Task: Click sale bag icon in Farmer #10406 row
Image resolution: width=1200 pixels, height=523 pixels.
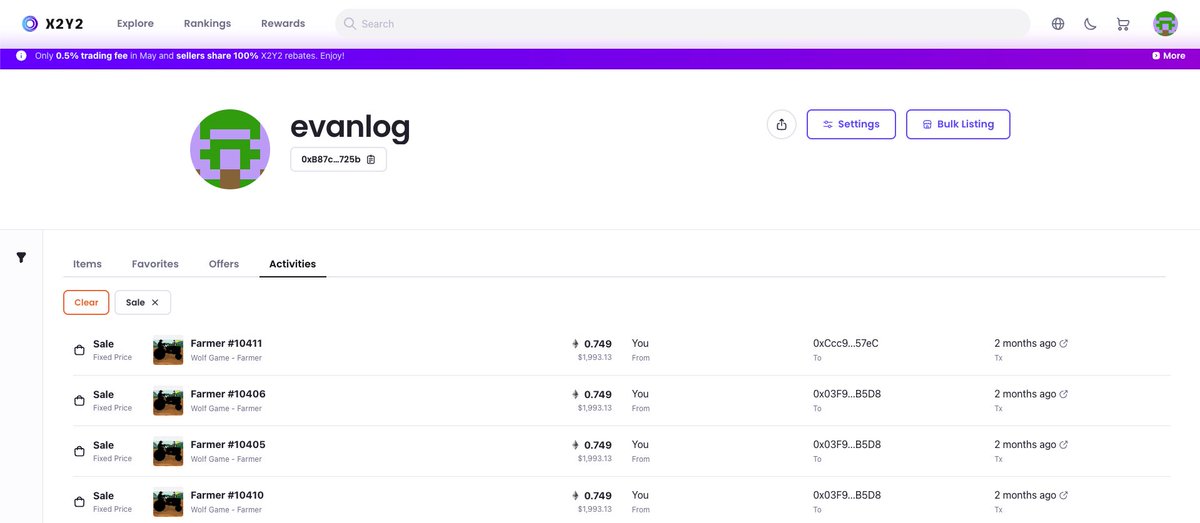Action: click(79, 401)
